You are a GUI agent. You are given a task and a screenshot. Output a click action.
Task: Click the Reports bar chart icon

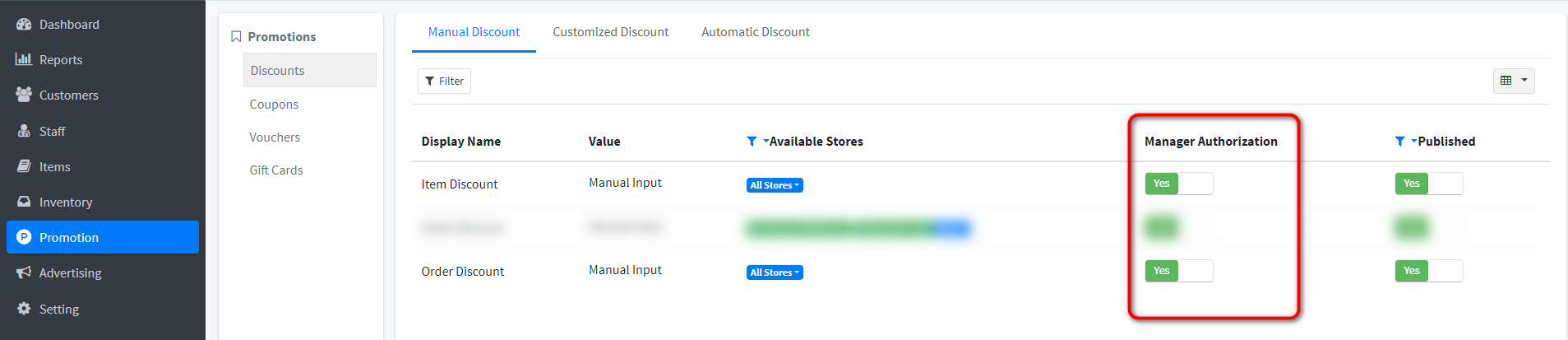[24, 59]
